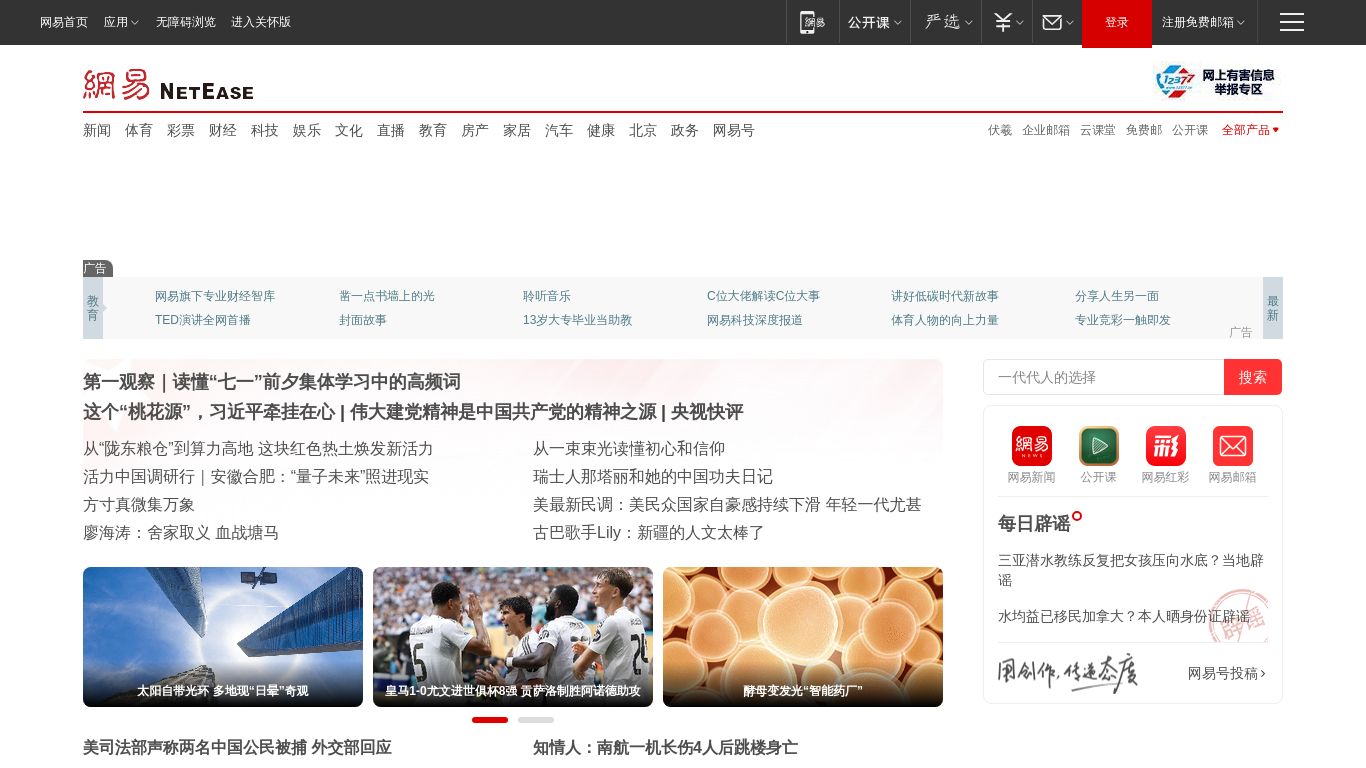The width and height of the screenshot is (1366, 768).
Task: Click 网易首页 in top bar
Action: [x=64, y=22]
